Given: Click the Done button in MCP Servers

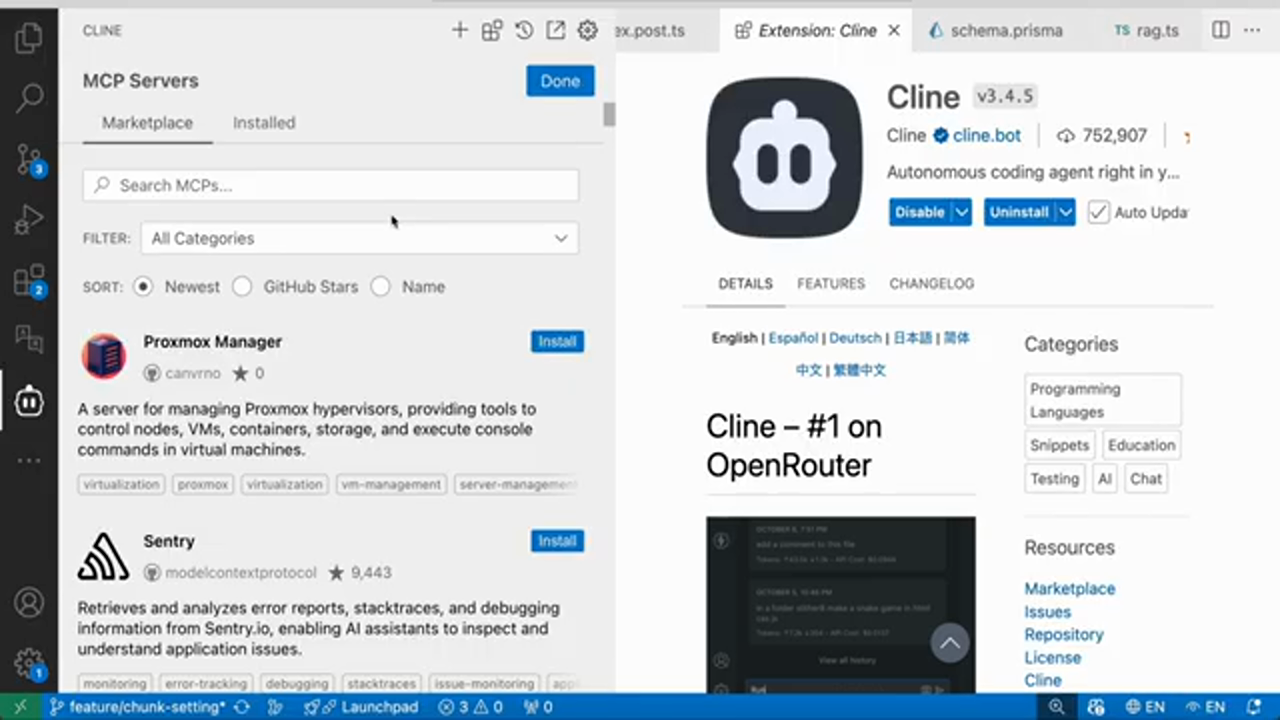Looking at the screenshot, I should tap(560, 81).
